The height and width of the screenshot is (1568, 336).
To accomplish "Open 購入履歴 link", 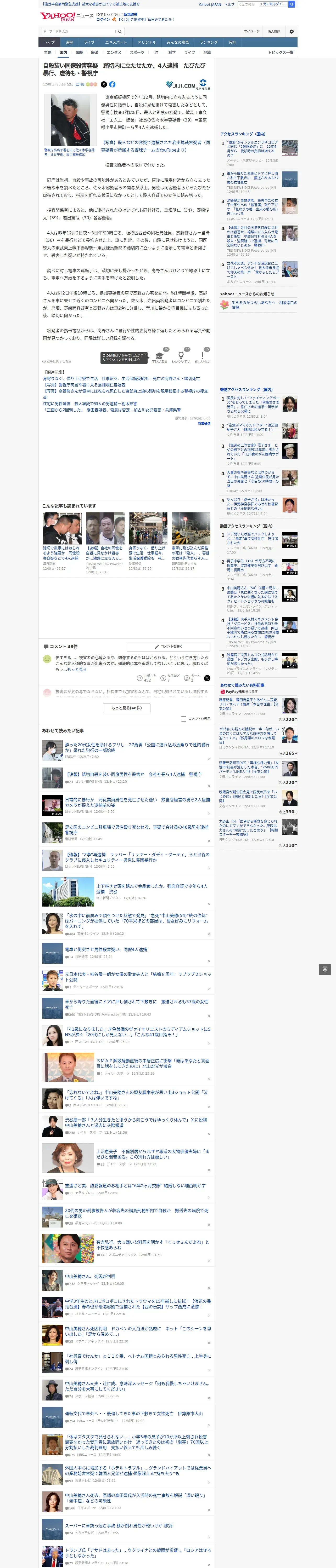I will (274, 31).
